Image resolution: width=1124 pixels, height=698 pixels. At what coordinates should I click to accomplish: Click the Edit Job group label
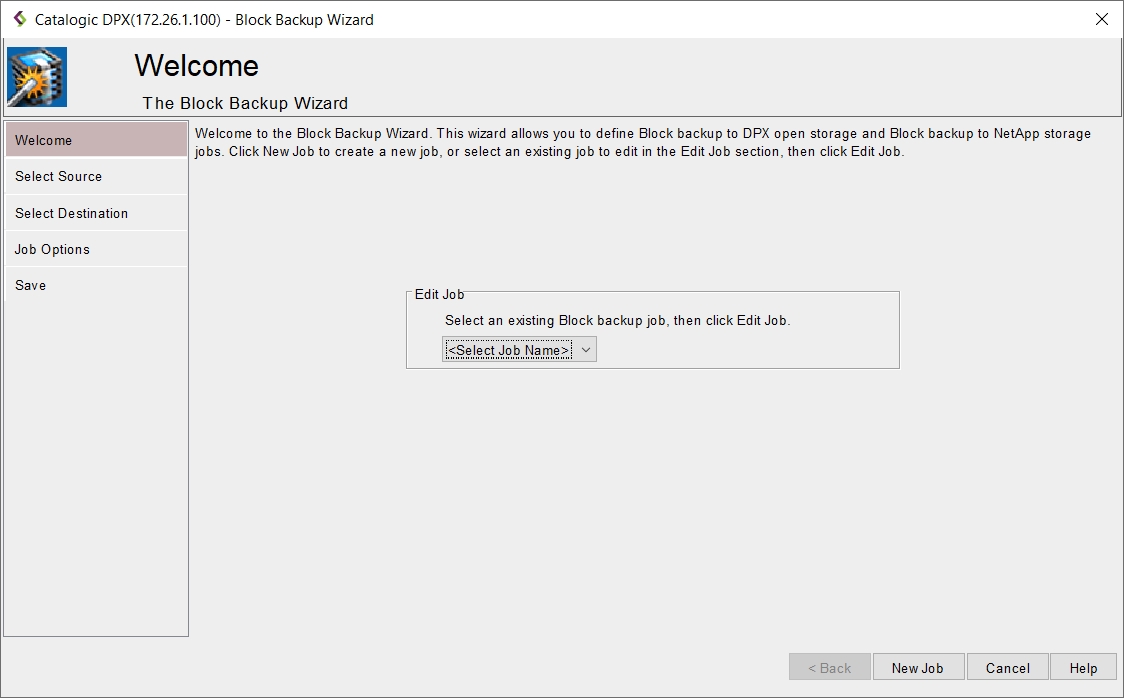click(x=439, y=294)
